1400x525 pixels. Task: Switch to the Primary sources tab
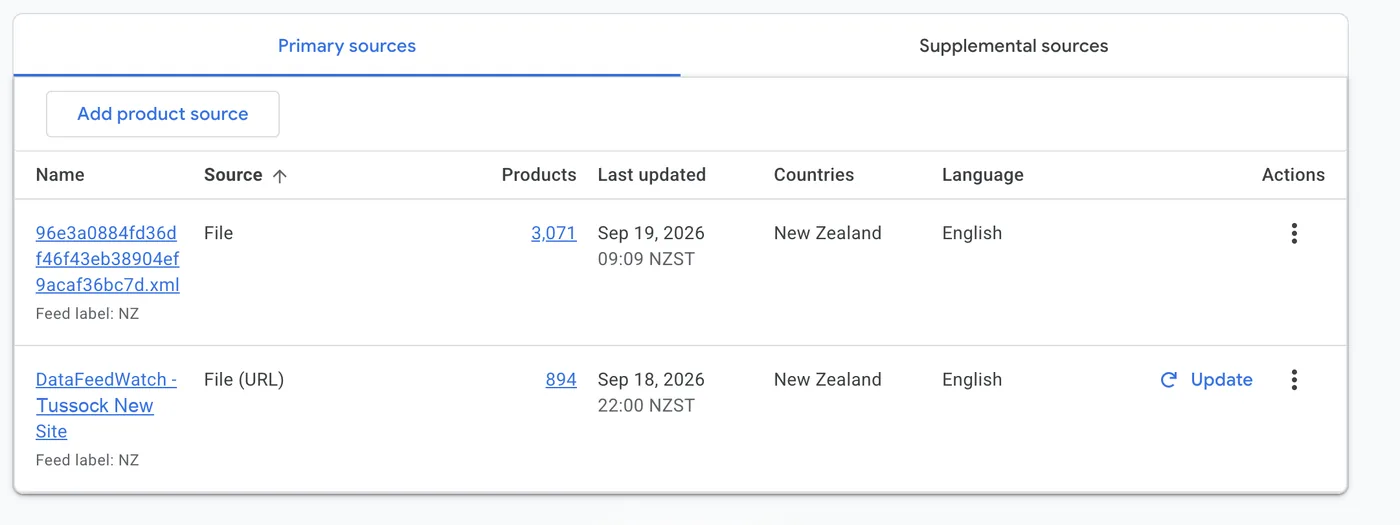[347, 46]
